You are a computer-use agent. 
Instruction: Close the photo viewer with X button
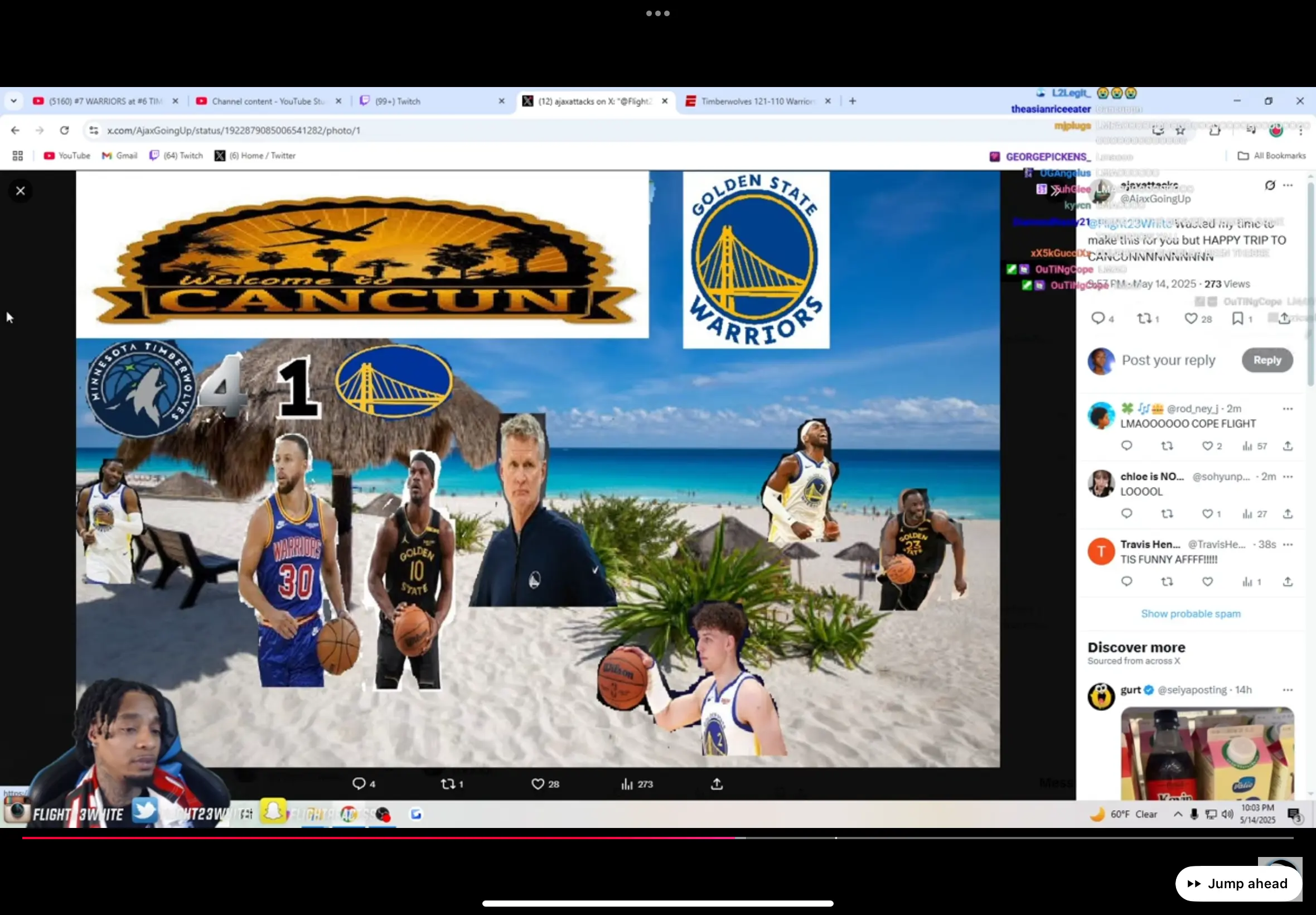tap(21, 191)
